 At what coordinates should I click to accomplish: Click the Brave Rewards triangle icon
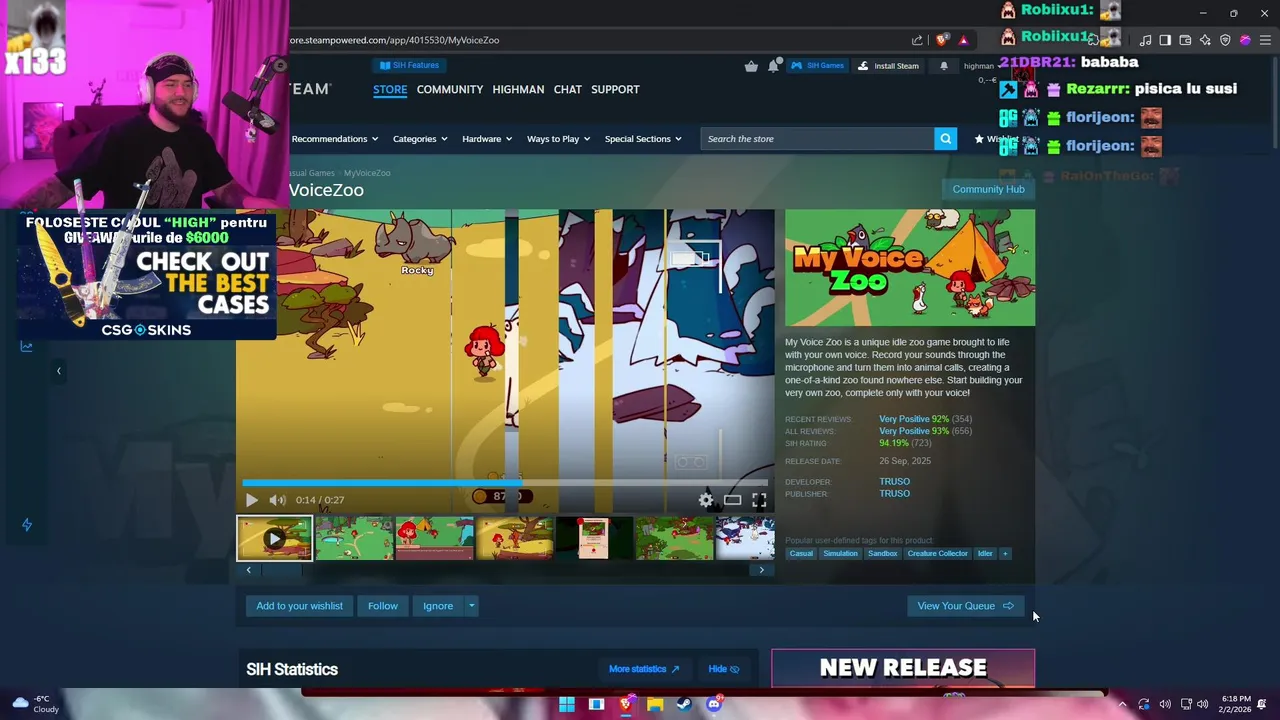tap(963, 40)
